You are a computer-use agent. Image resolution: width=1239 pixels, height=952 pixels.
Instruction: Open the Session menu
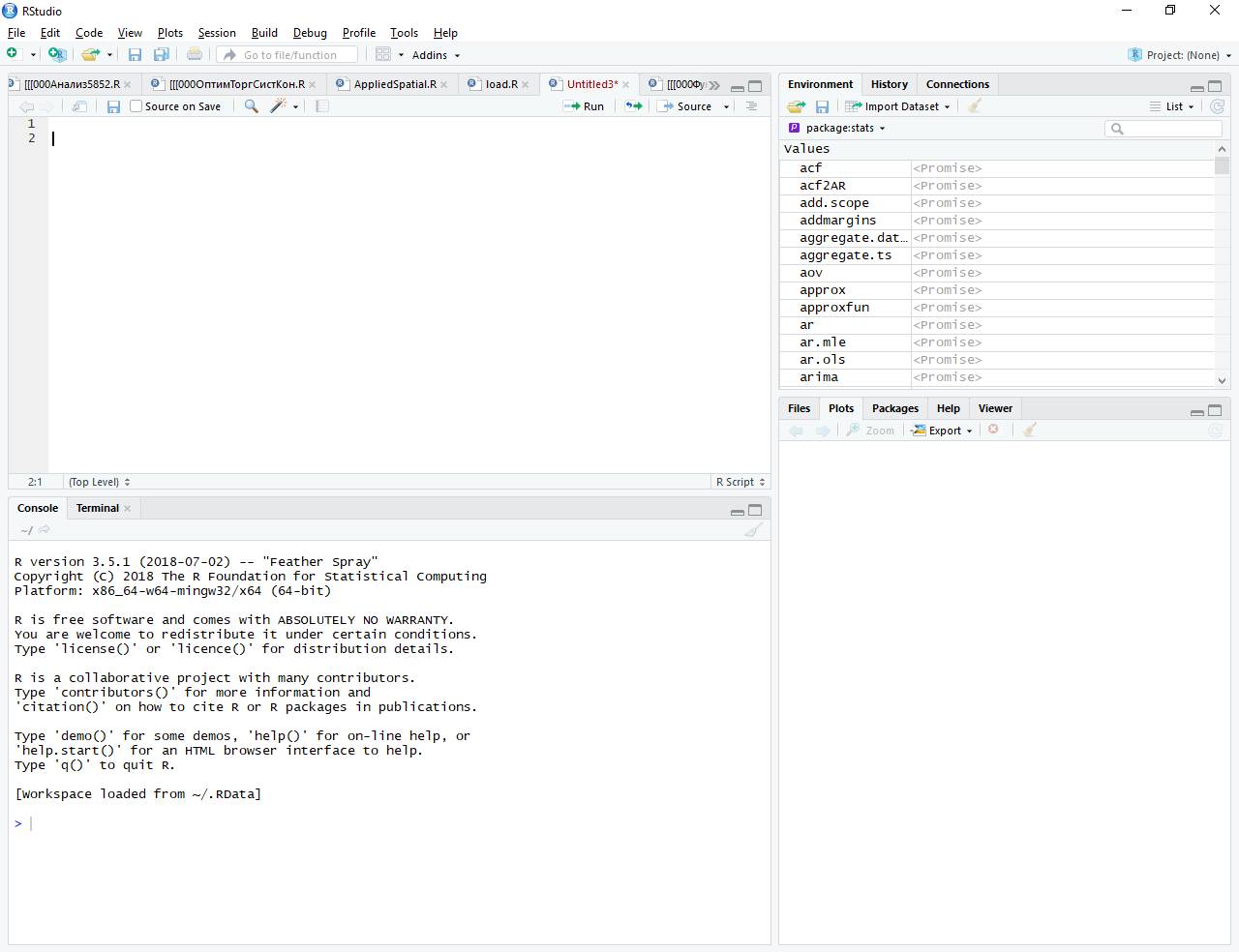[x=217, y=33]
